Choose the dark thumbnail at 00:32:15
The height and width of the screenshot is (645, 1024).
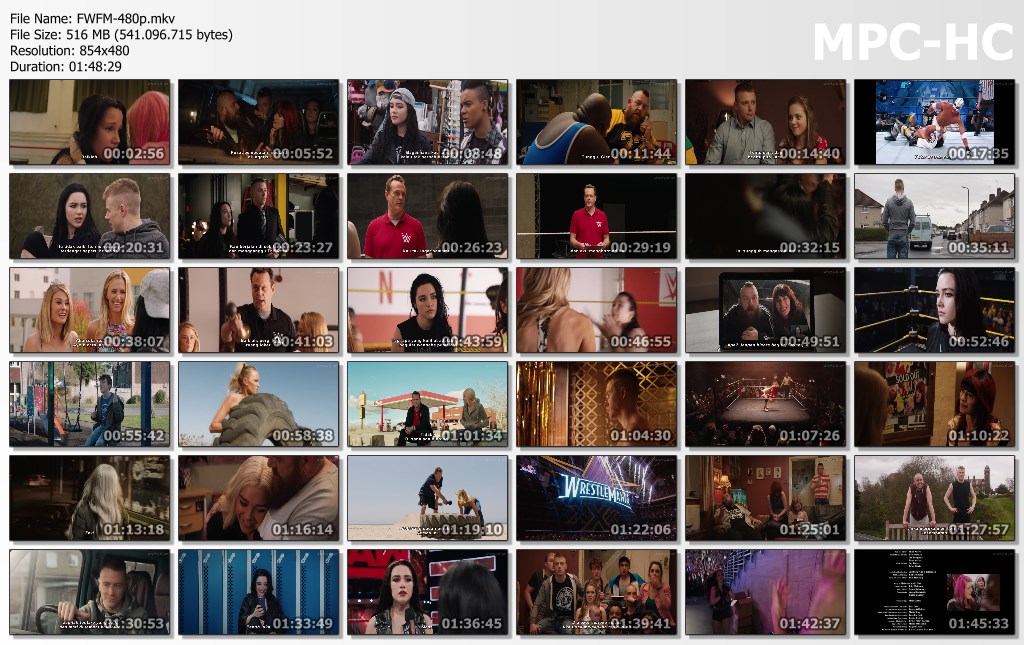[765, 216]
